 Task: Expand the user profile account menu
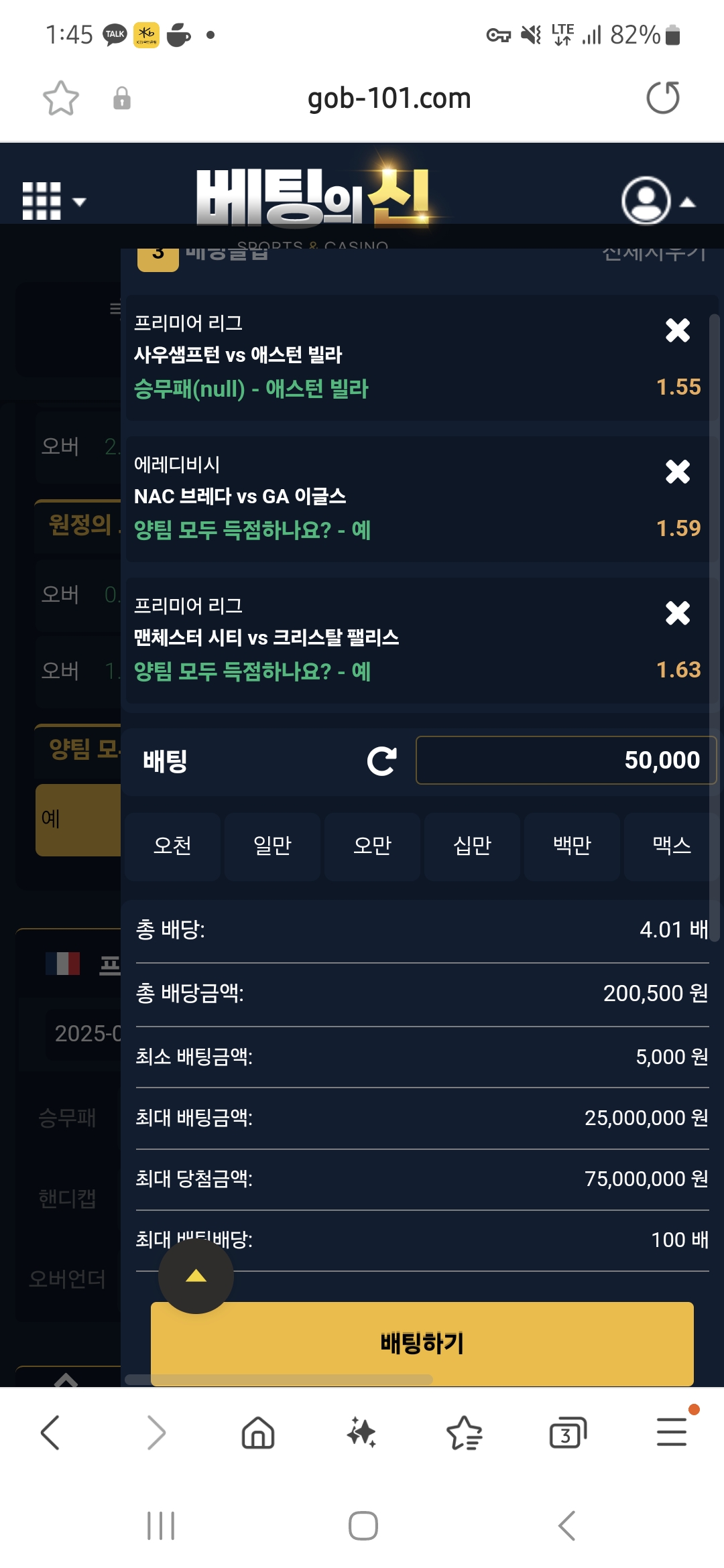[x=658, y=201]
